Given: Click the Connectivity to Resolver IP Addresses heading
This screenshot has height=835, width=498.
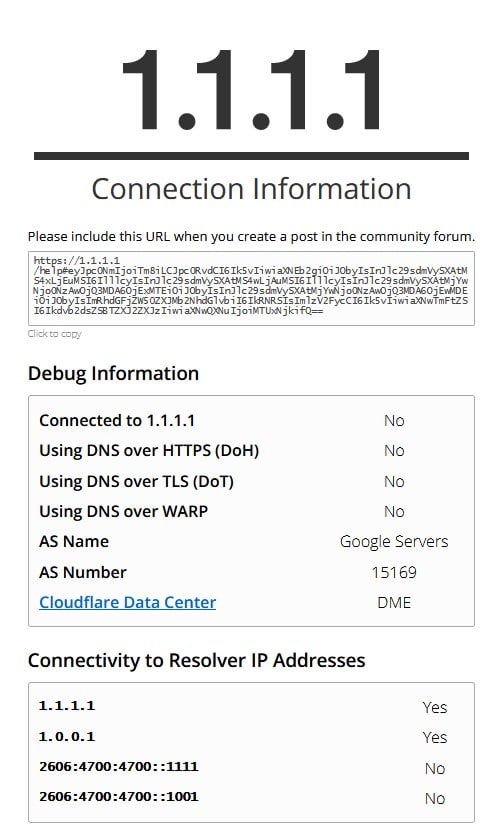Looking at the screenshot, I should [x=197, y=660].
